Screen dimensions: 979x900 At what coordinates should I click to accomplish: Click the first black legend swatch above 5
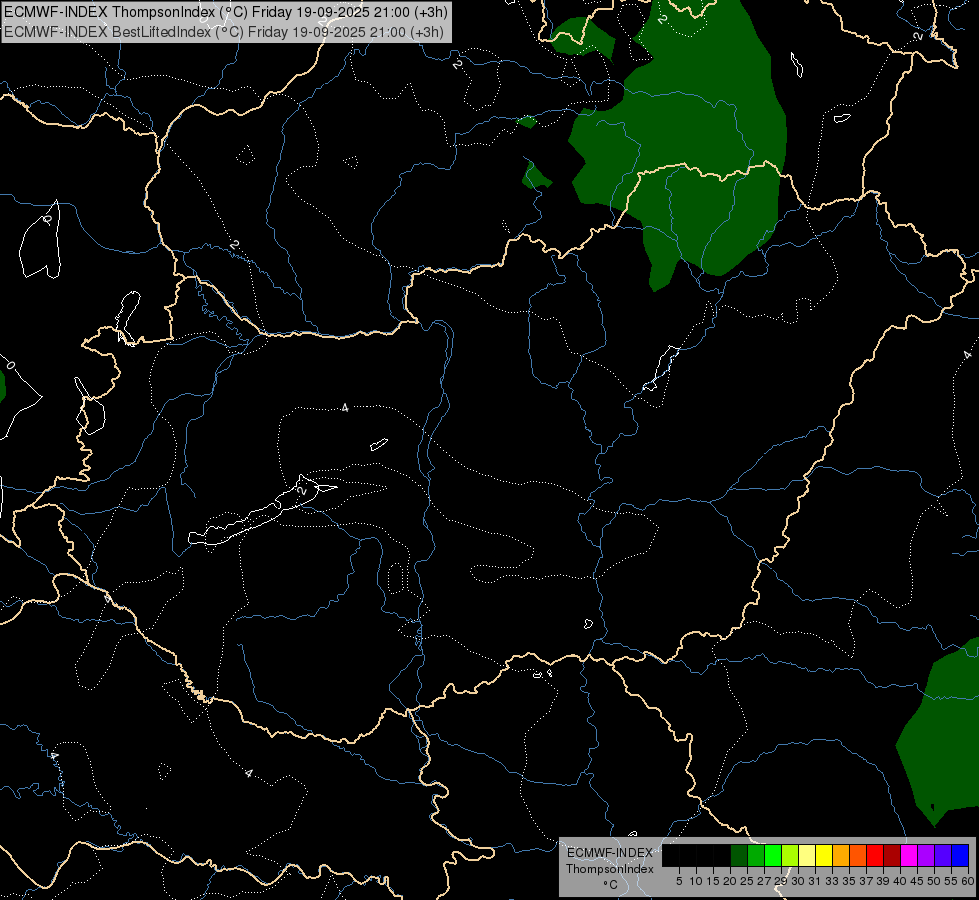[x=671, y=855]
